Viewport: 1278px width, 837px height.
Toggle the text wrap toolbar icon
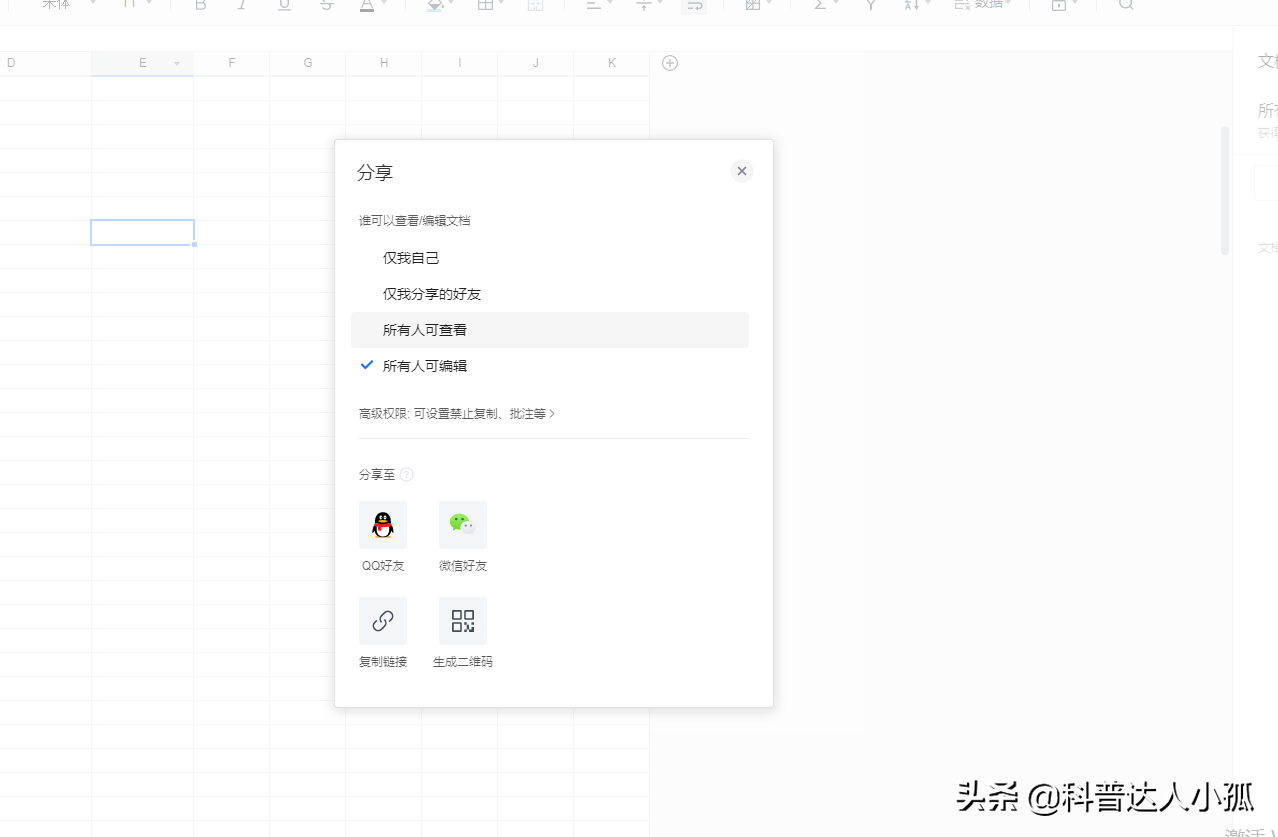[693, 6]
